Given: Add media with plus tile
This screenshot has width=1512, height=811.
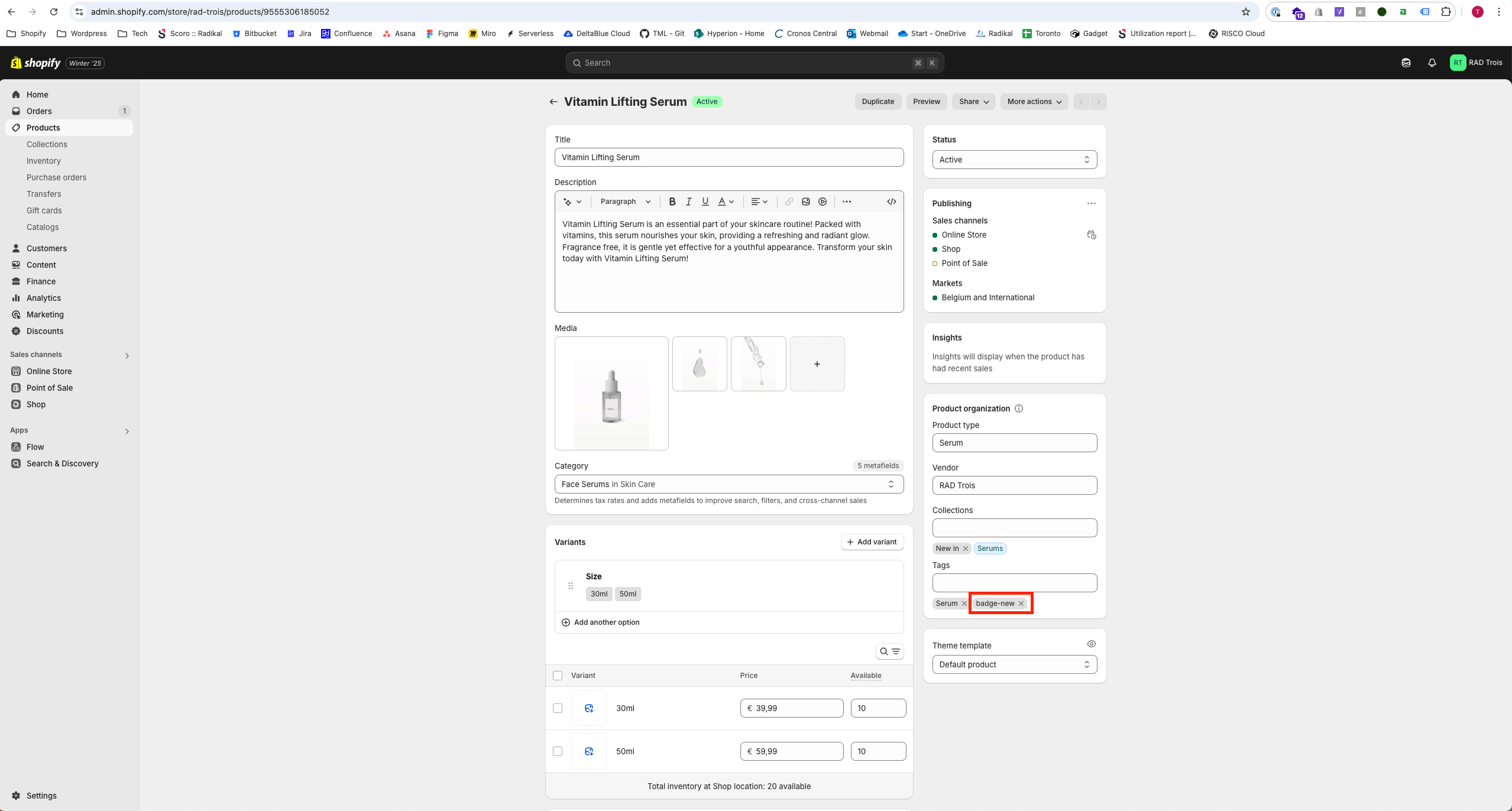Looking at the screenshot, I should pyautogui.click(x=817, y=364).
